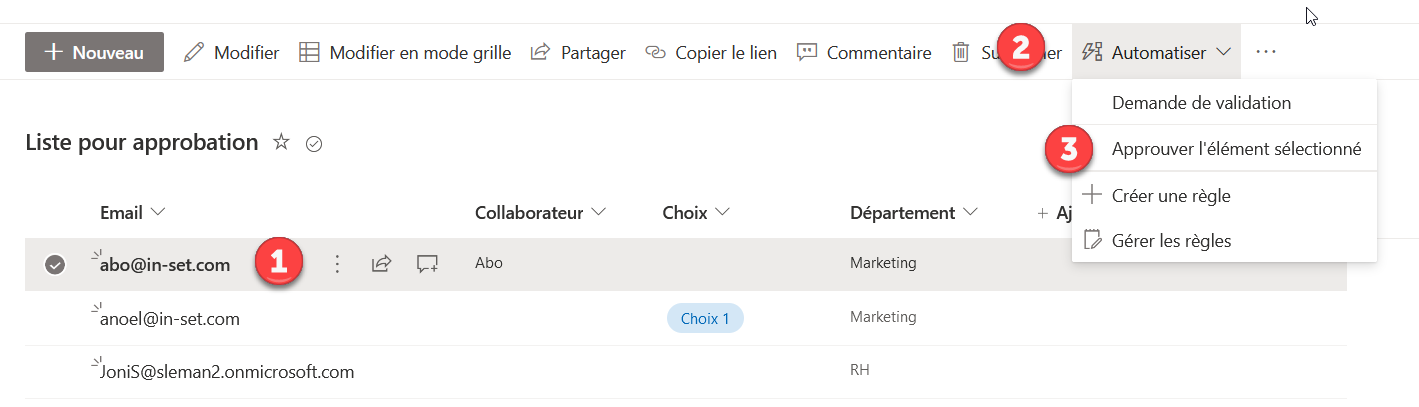Click the Nouveau button
Screen dimensions: 1419x407
(94, 52)
